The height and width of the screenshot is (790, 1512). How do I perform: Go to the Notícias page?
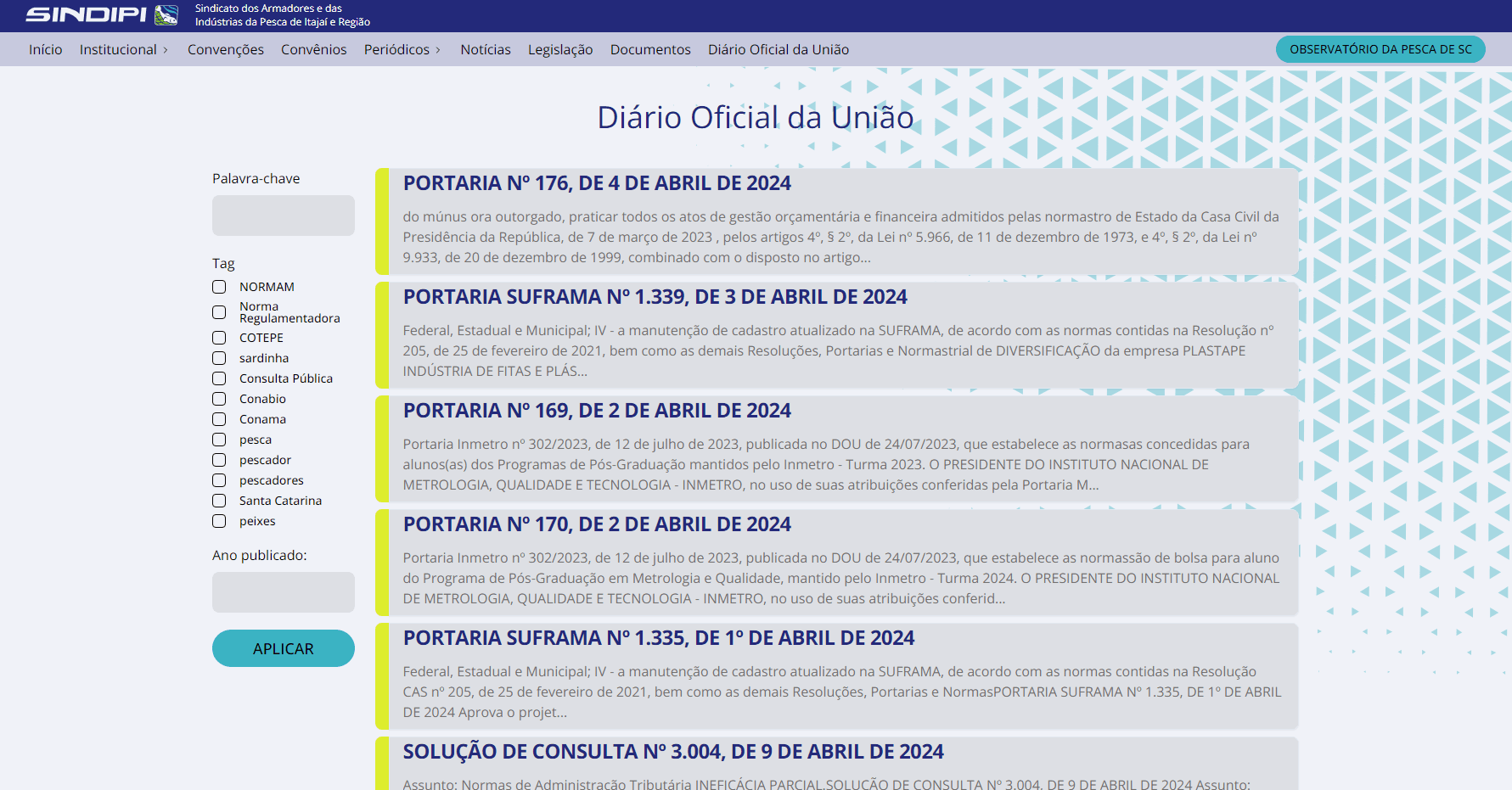(485, 50)
